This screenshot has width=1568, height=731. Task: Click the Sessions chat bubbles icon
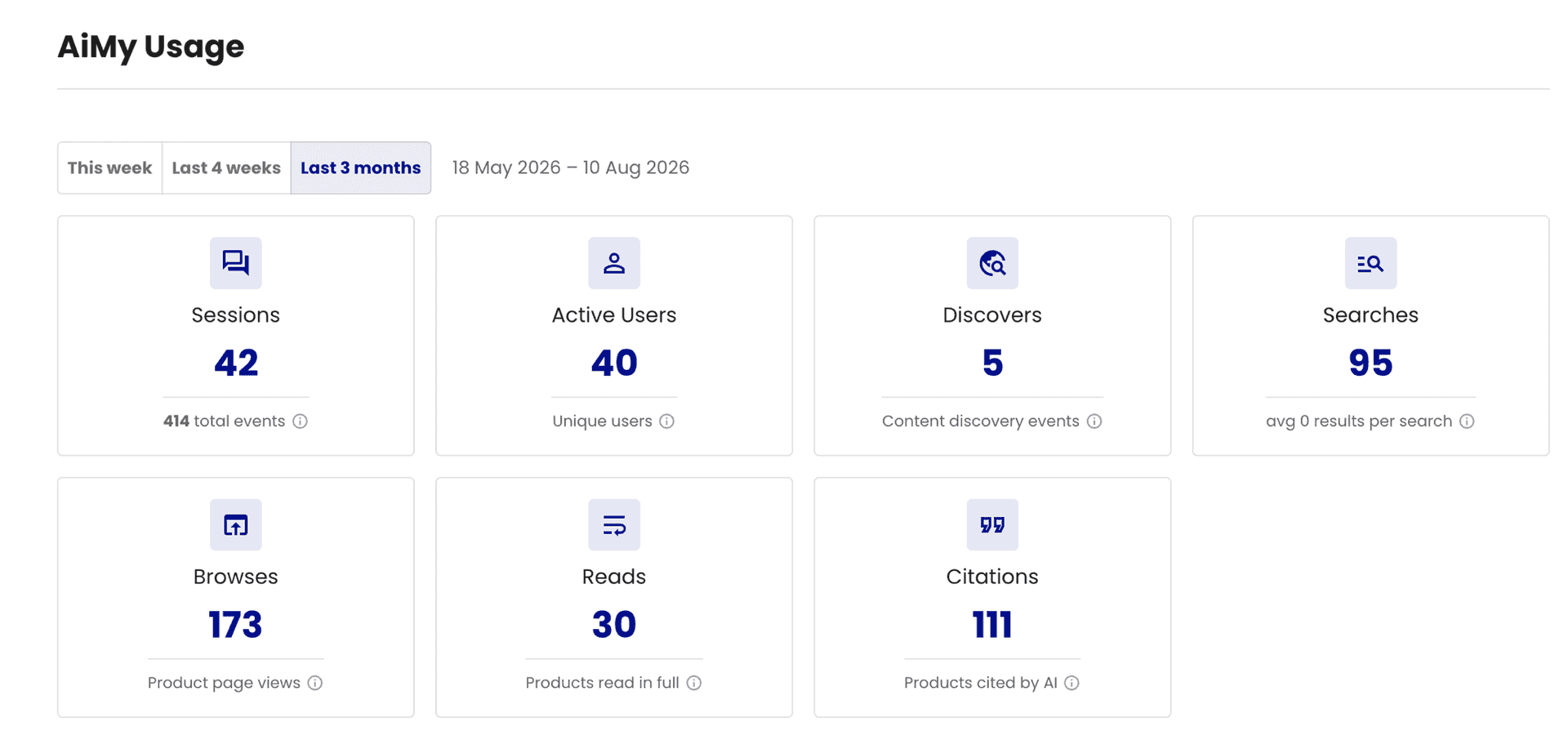[236, 263]
